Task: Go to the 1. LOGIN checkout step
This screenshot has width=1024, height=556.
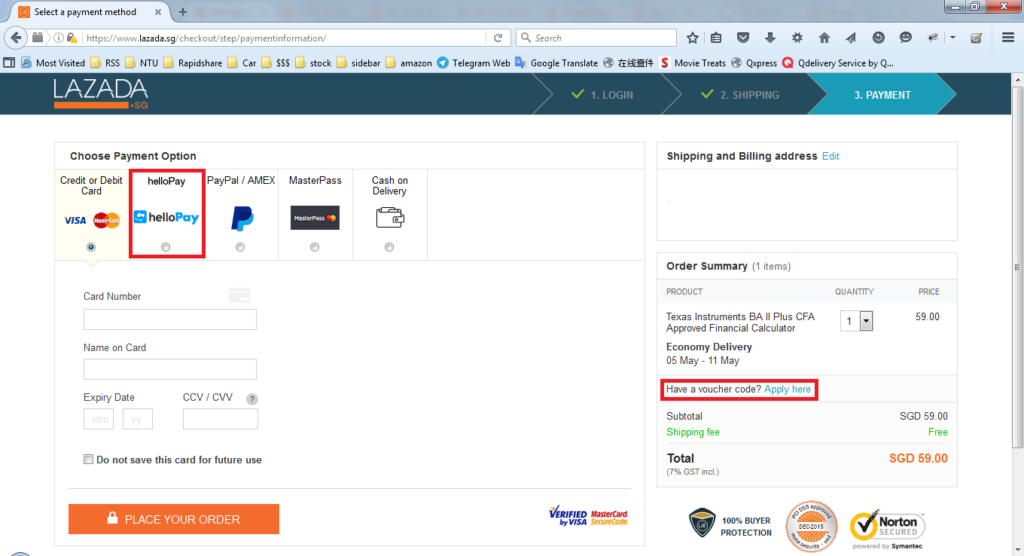Action: pos(602,95)
